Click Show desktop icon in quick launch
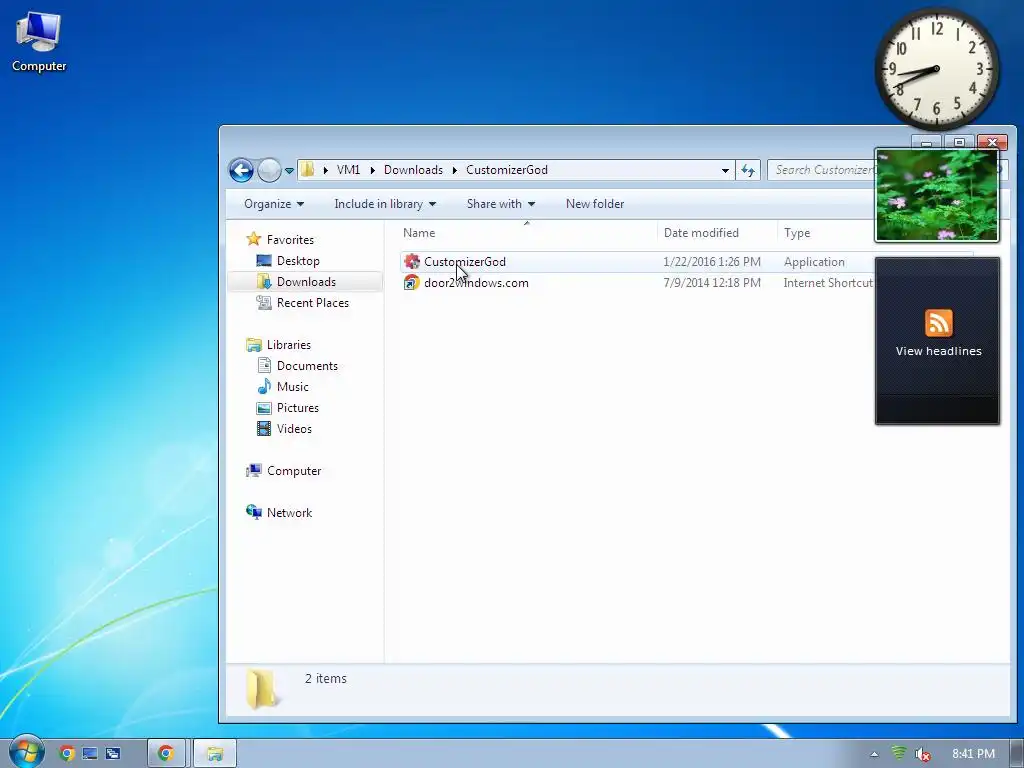This screenshot has width=1024, height=768. click(90, 754)
